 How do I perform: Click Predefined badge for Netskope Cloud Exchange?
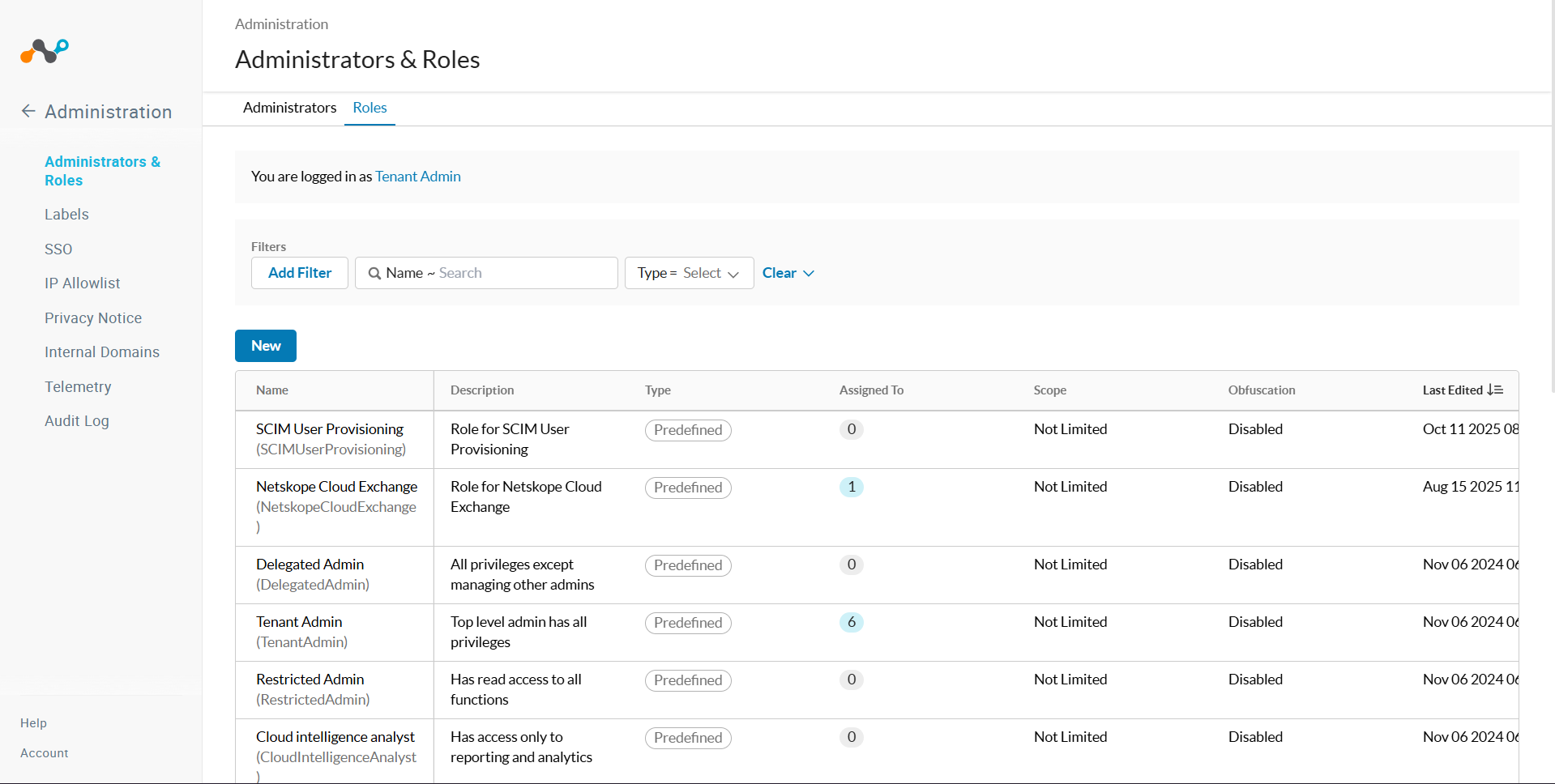coord(688,487)
